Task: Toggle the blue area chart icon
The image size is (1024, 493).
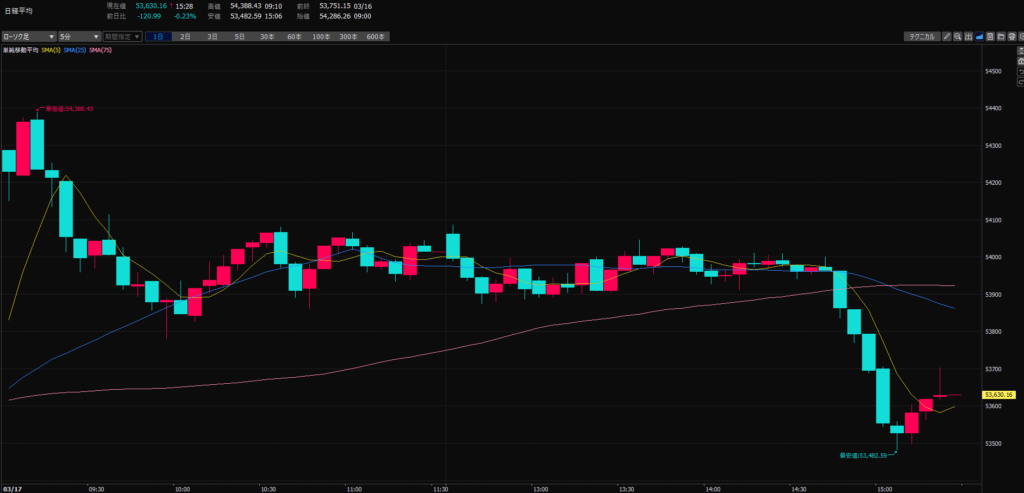Action: [x=979, y=36]
